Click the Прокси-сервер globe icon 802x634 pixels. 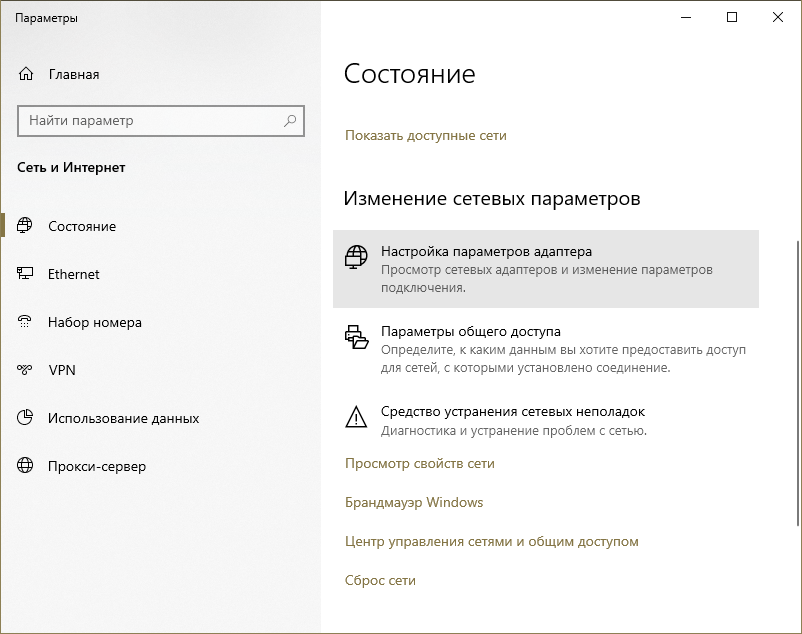coord(26,466)
